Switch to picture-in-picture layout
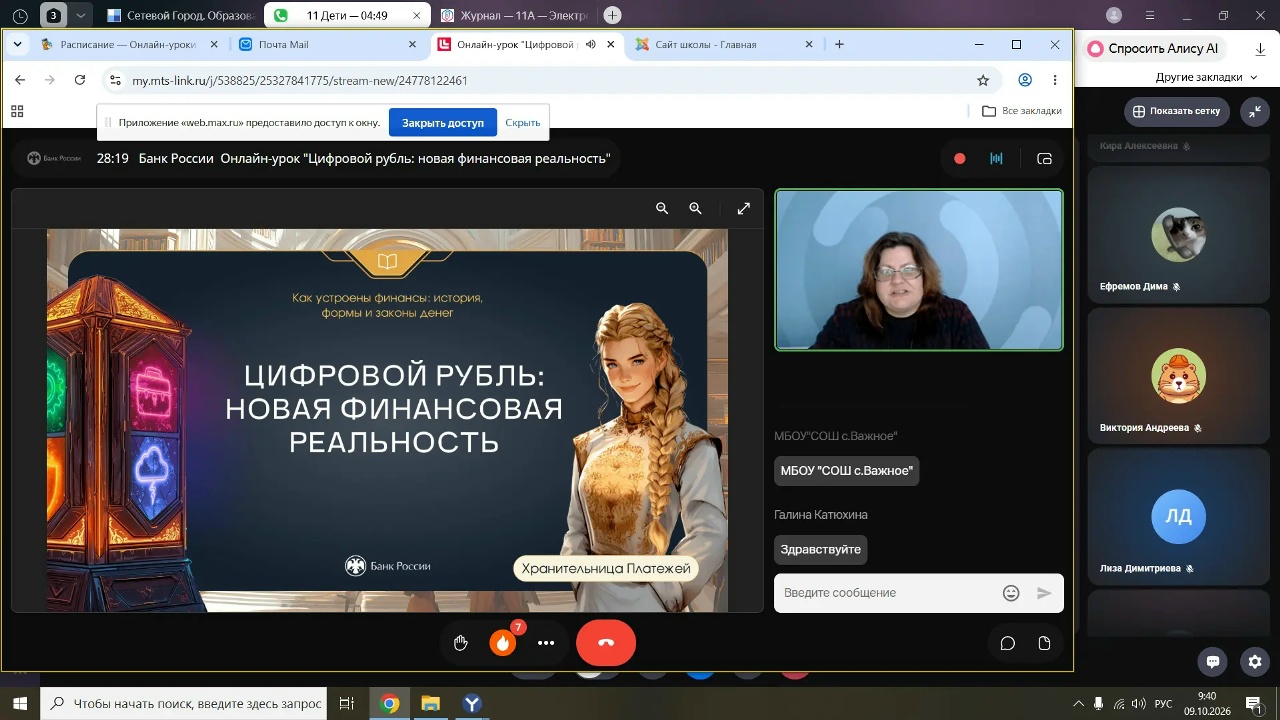The image size is (1280, 720). point(1045,158)
